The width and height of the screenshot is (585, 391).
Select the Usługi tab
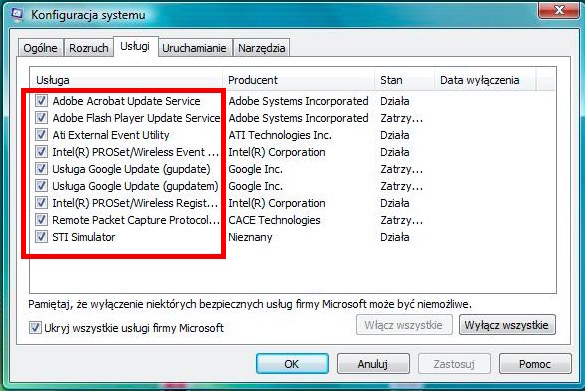click(135, 46)
